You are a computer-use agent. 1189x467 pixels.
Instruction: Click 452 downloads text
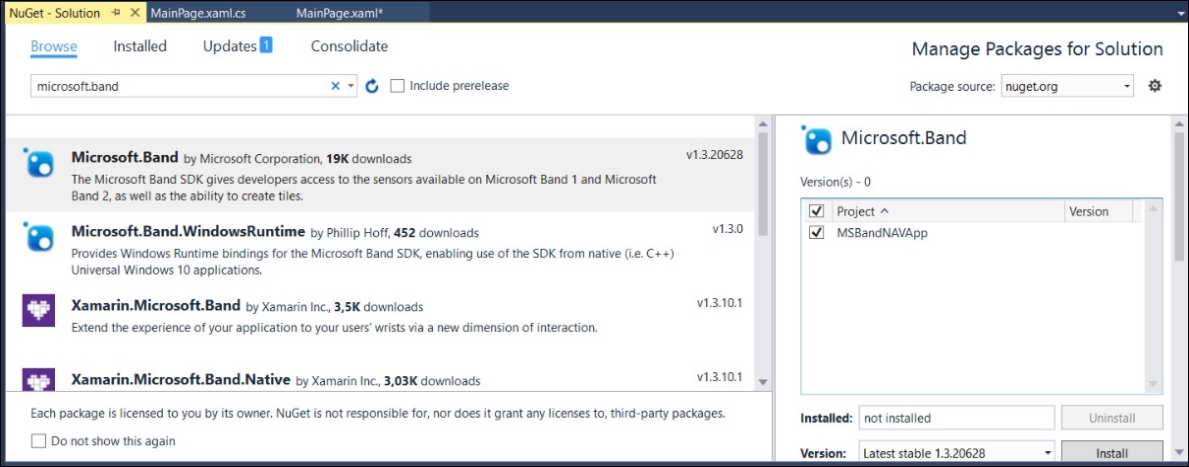[437, 233]
